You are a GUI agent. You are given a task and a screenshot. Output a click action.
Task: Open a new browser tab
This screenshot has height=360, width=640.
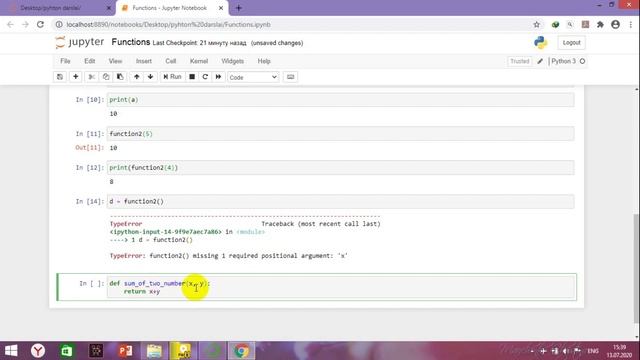pyautogui.click(x=238, y=8)
